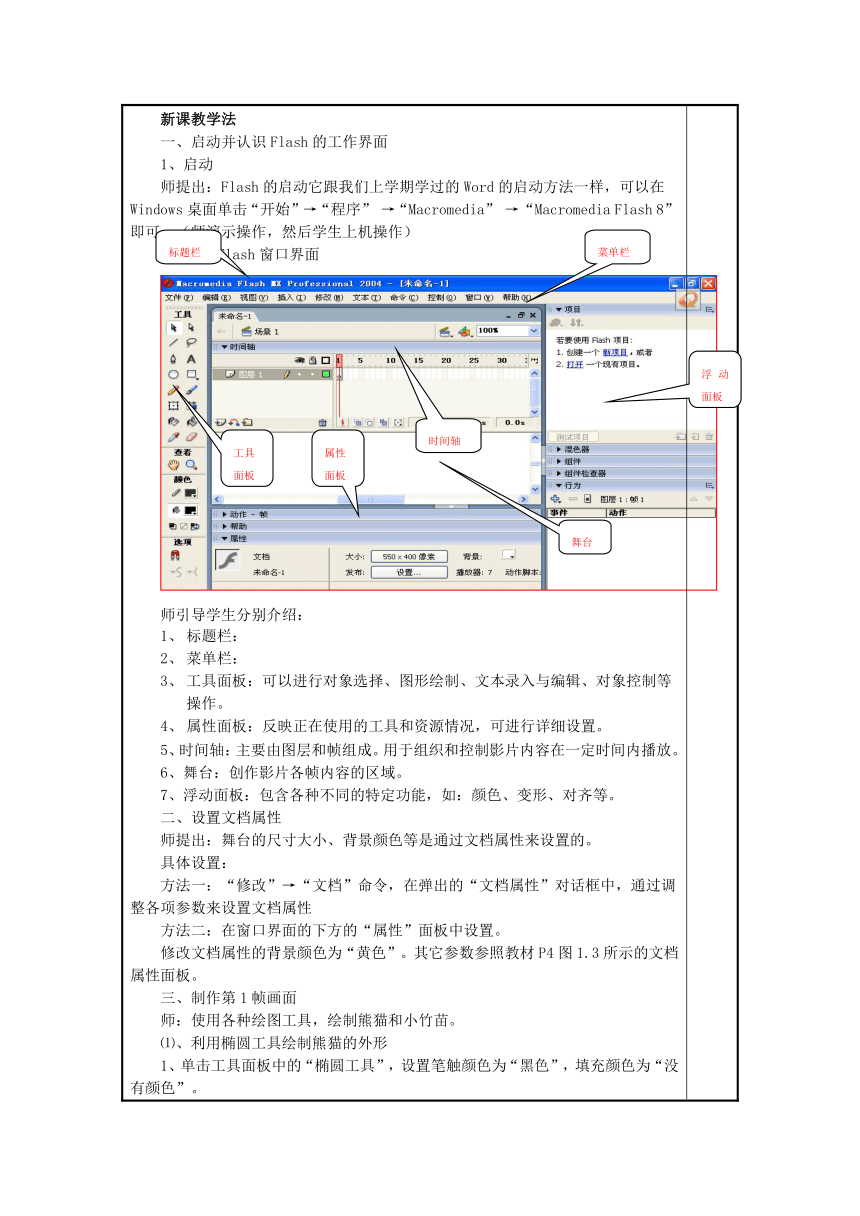Select the Free Transform tool

coord(174,405)
